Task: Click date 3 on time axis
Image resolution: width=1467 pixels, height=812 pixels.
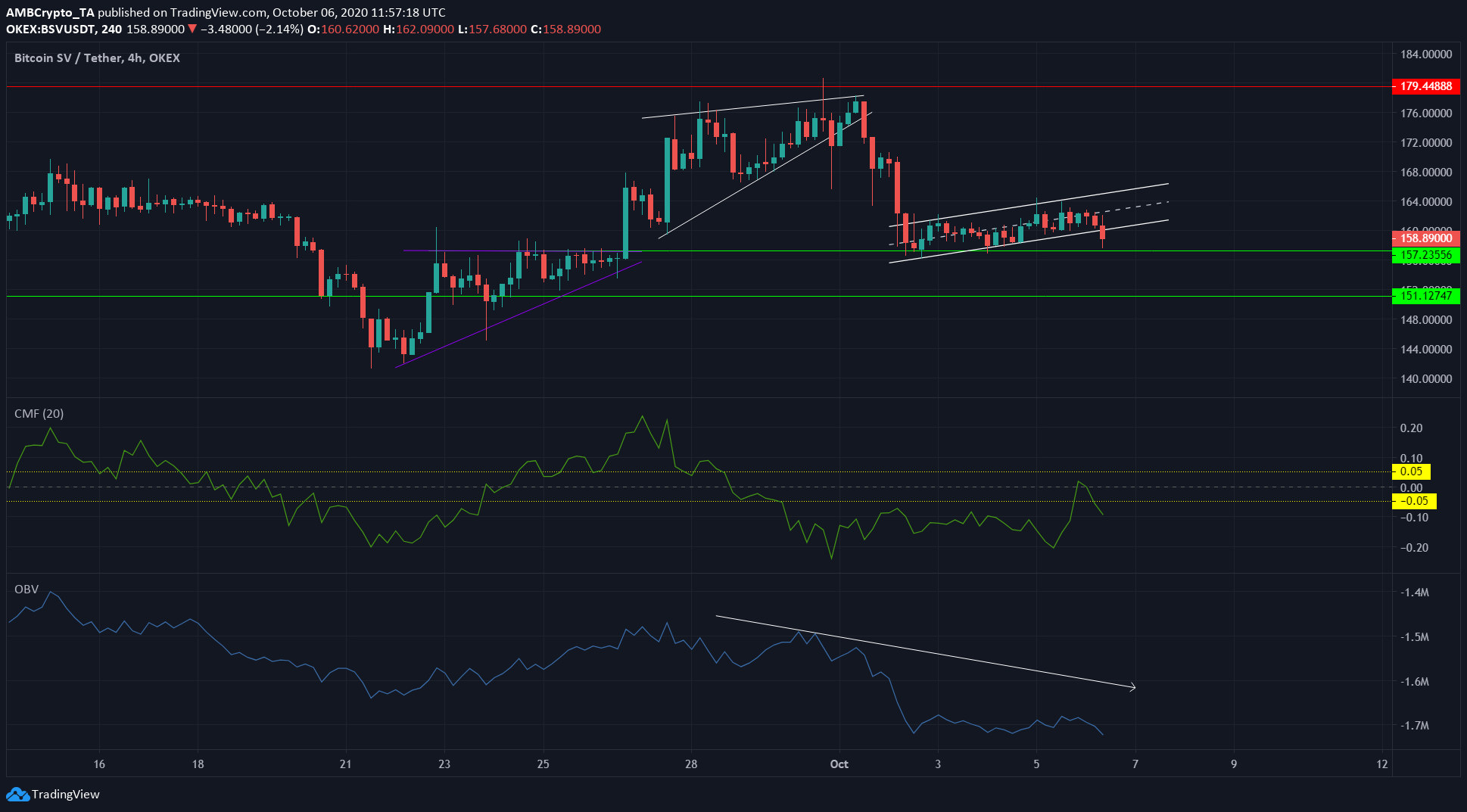Action: pyautogui.click(x=938, y=764)
